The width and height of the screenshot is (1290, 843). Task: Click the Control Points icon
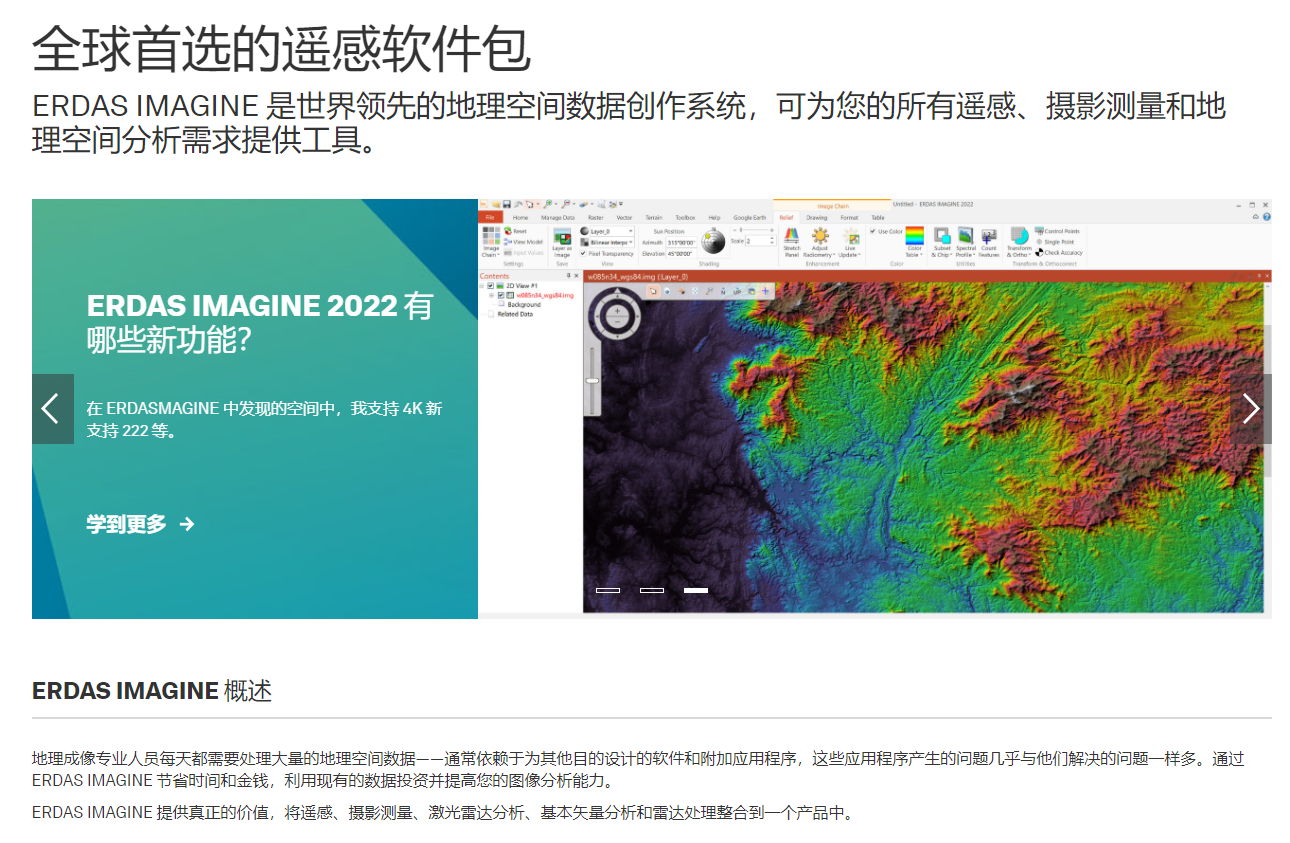pyautogui.click(x=1039, y=231)
